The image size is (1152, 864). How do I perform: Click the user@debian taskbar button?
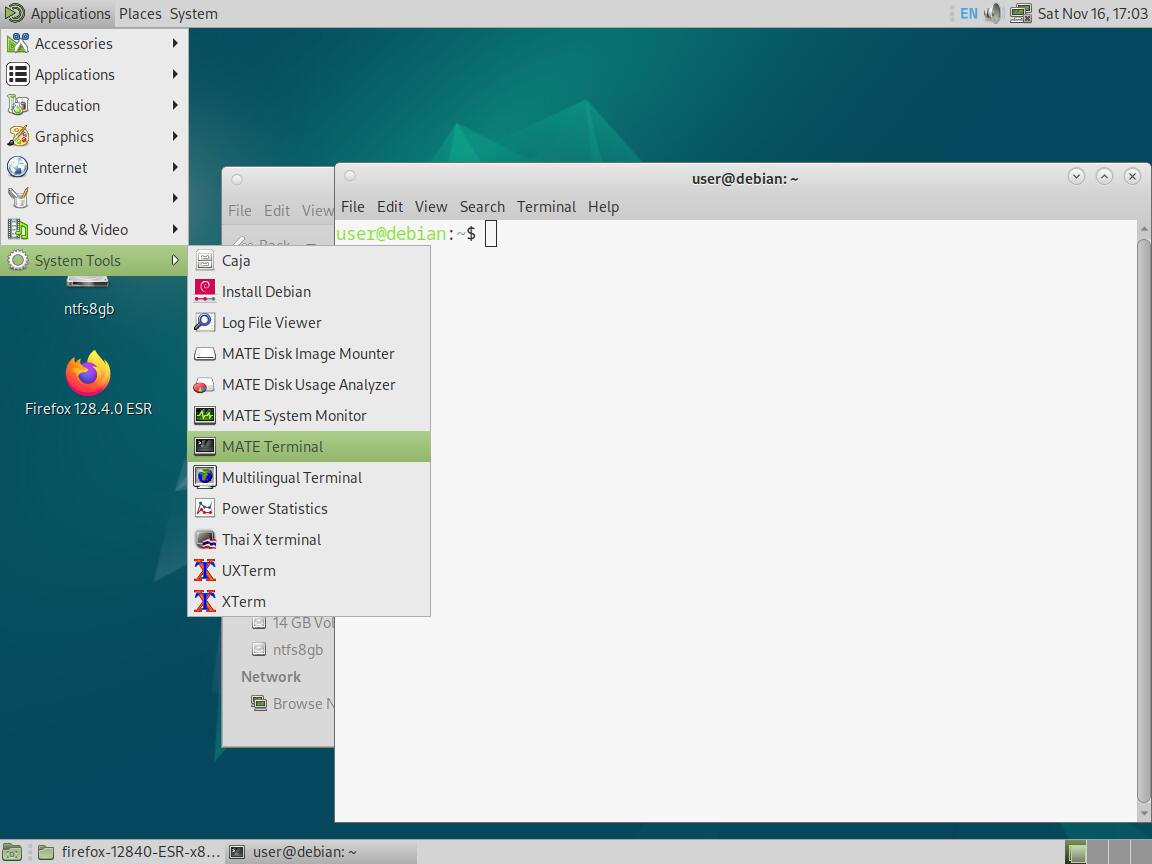304,852
